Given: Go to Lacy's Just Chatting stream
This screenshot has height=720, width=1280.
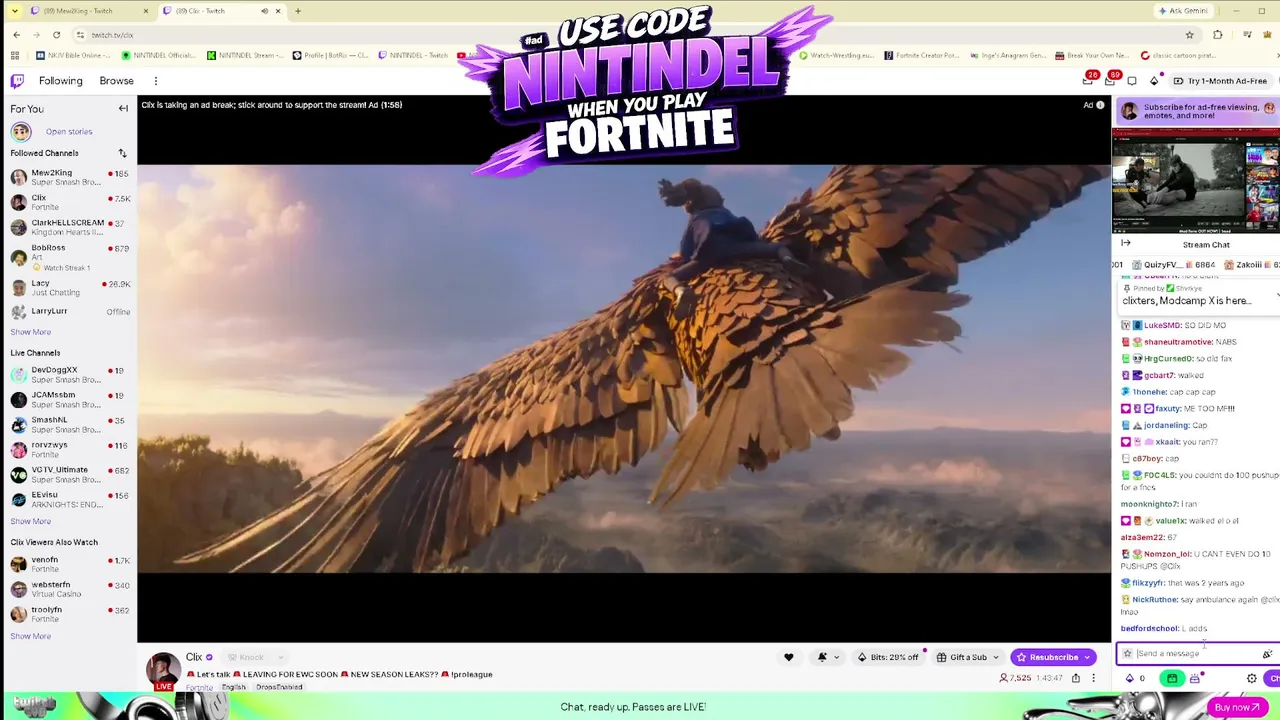Looking at the screenshot, I should tap(69, 288).
